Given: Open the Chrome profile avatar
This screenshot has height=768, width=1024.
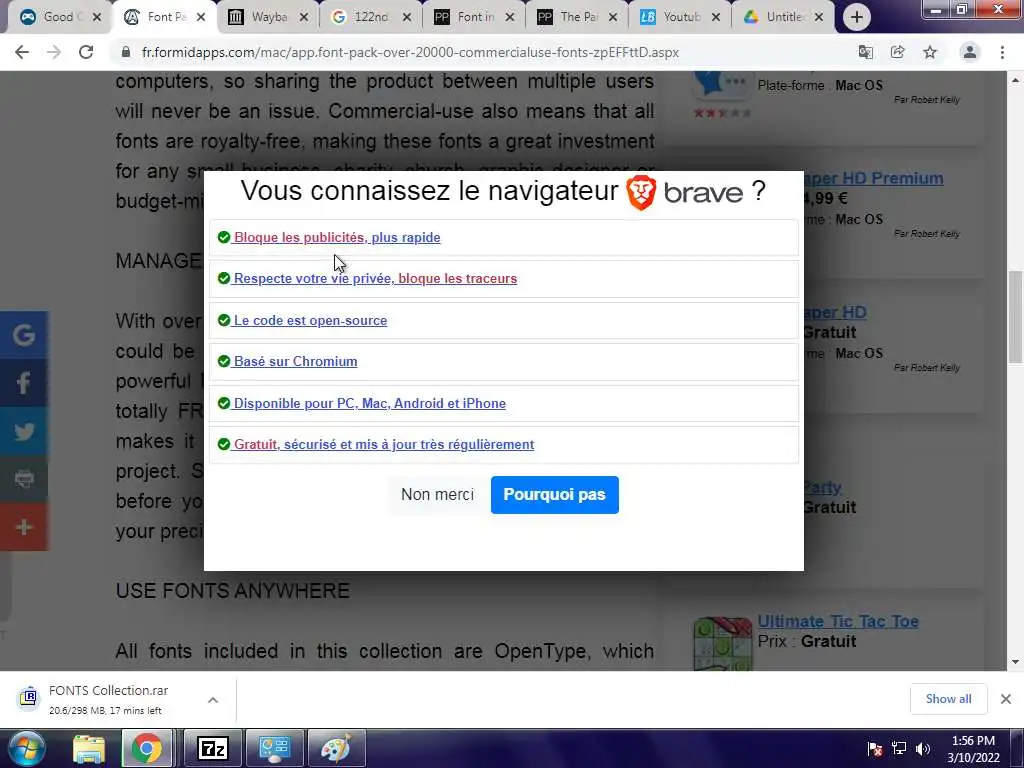Looking at the screenshot, I should click(x=970, y=52).
